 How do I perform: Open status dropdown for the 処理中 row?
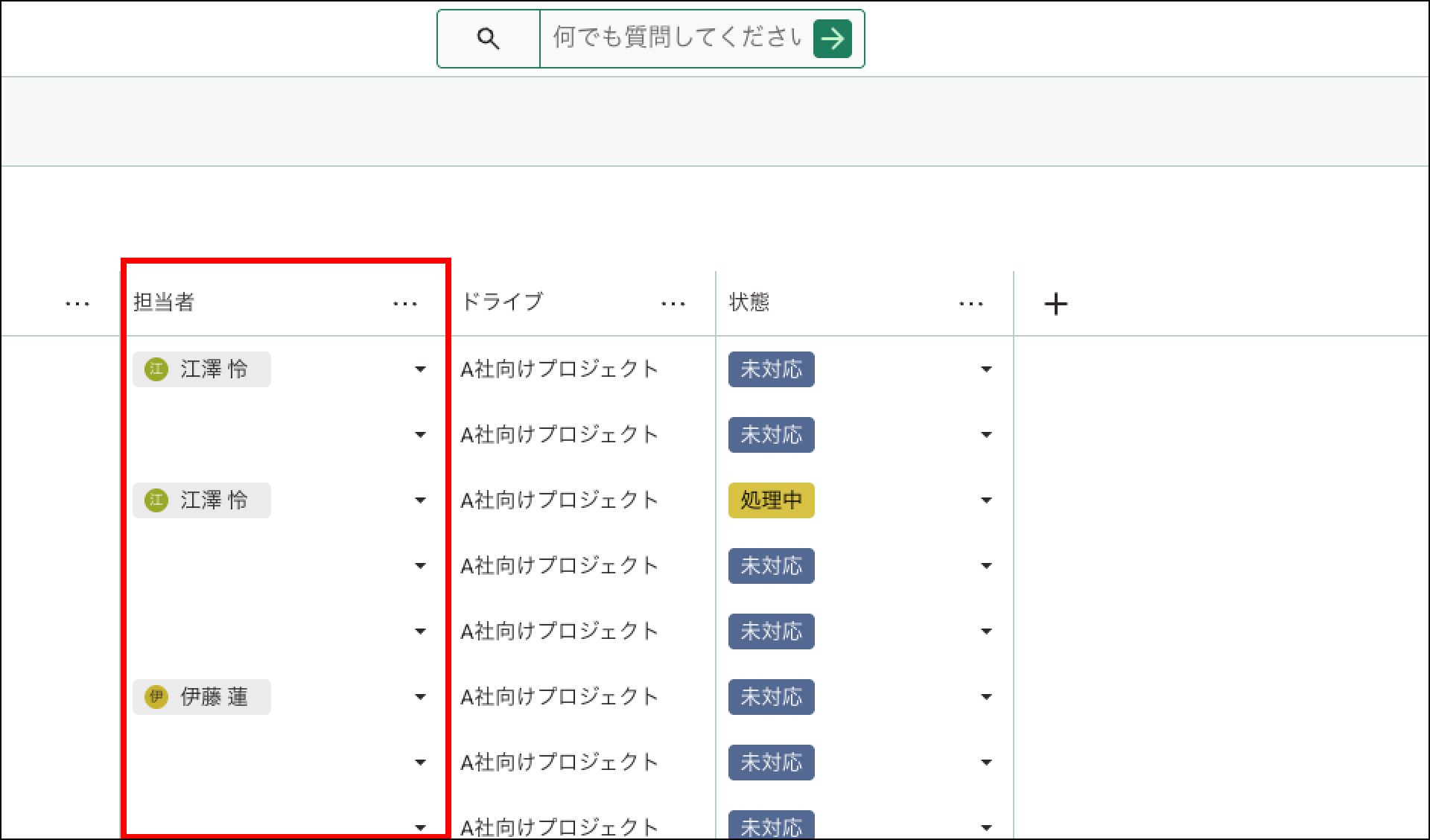click(x=986, y=500)
